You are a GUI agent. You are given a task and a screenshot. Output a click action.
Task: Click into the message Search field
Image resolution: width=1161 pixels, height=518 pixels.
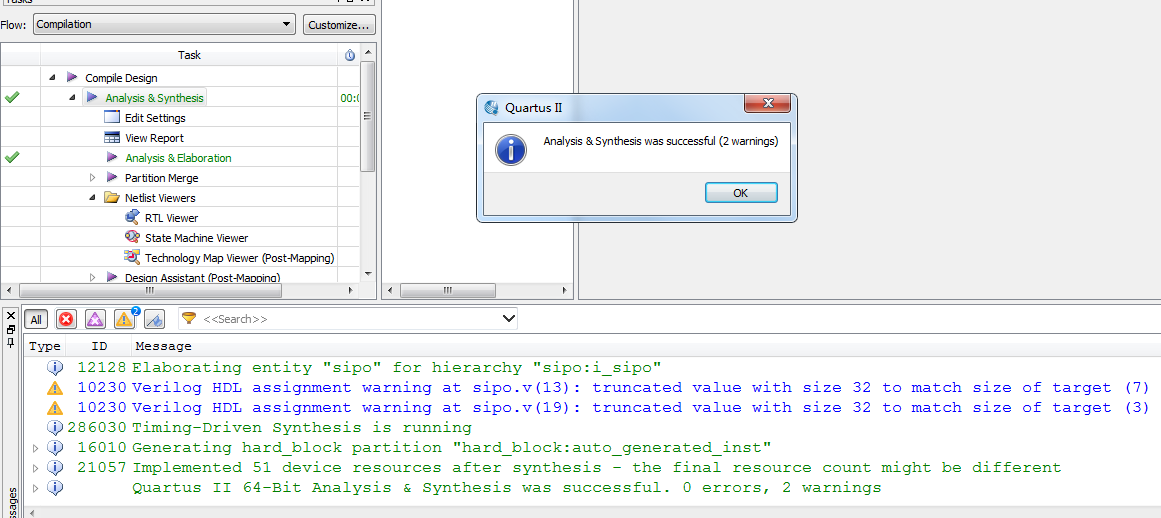[348, 319]
